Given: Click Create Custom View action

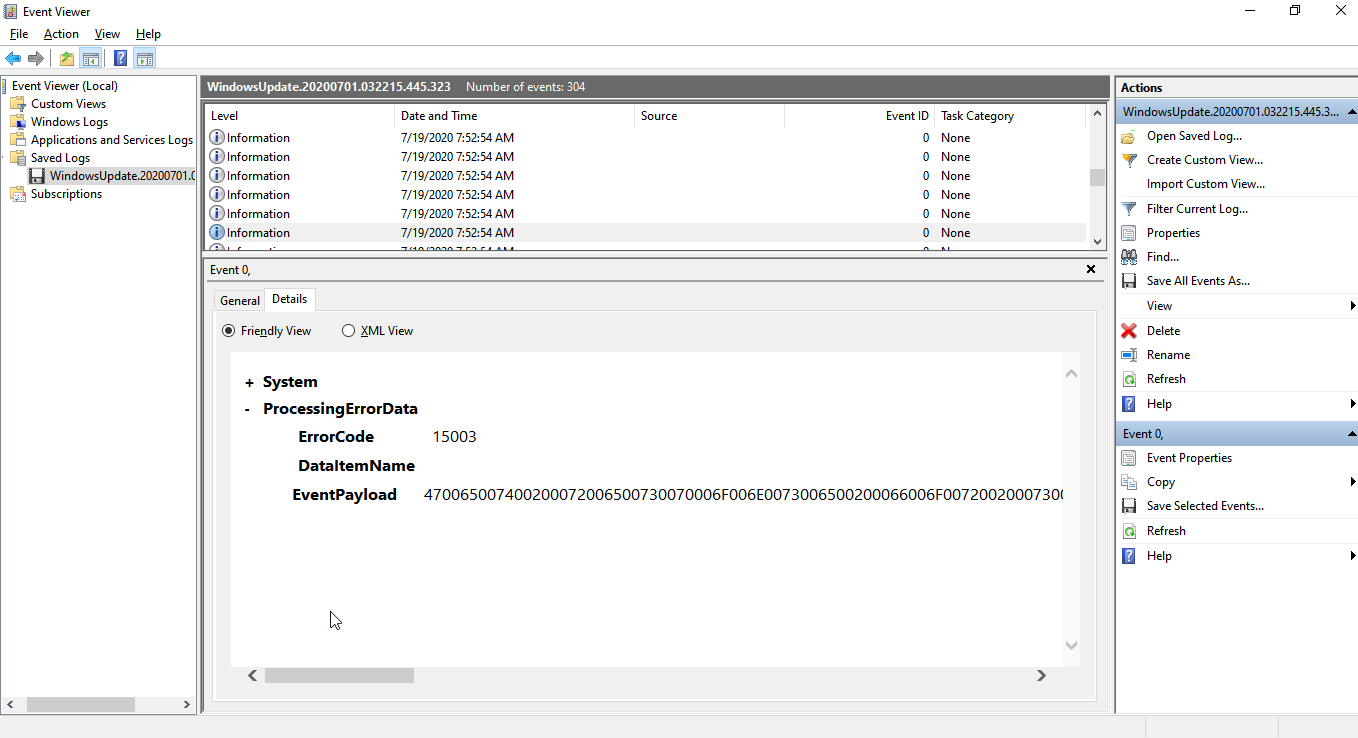Looking at the screenshot, I should (x=1204, y=160).
